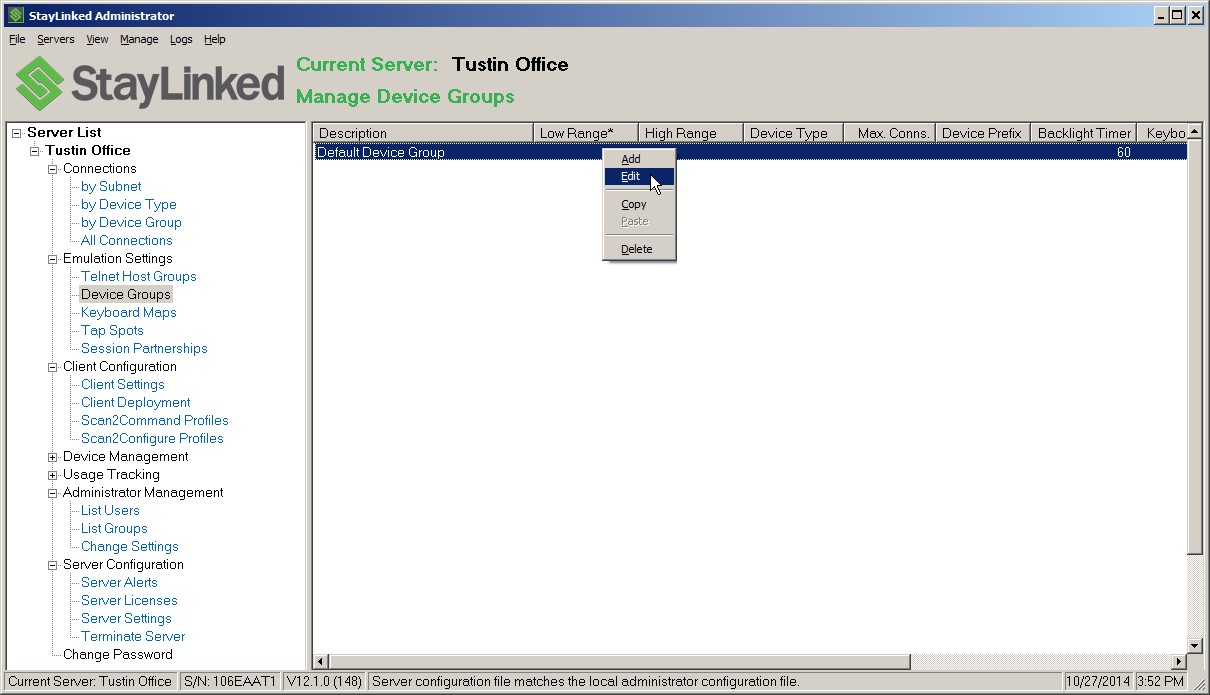
Task: Select Keyboard Maps in the tree
Action: point(128,312)
